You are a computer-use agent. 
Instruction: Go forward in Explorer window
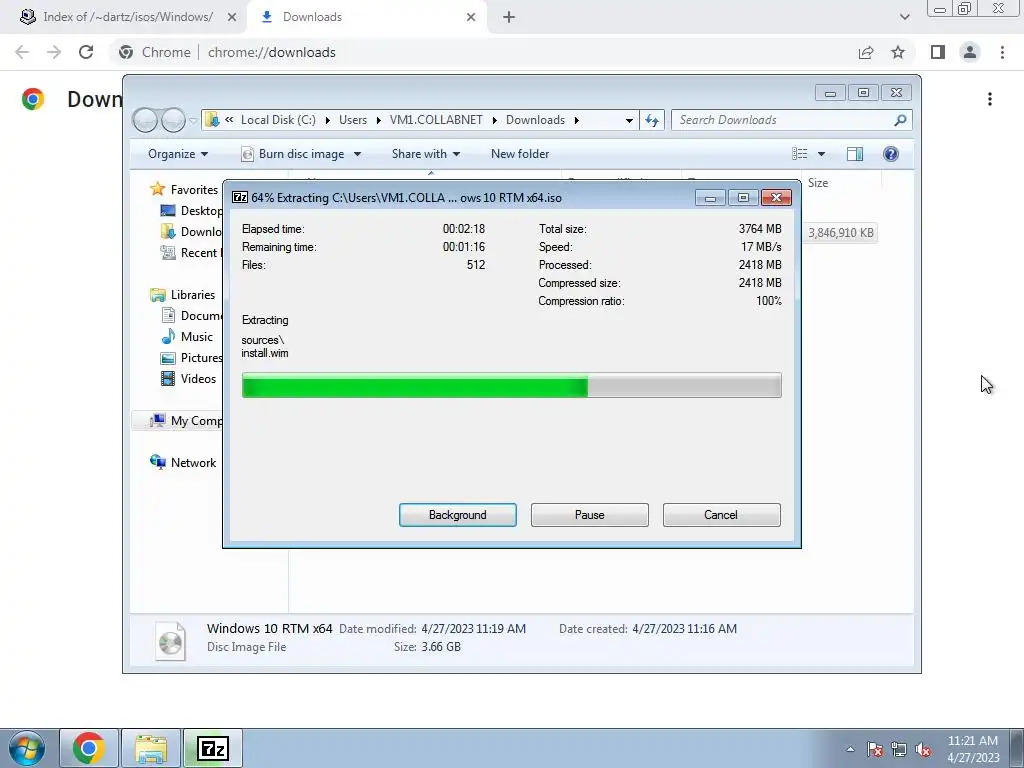(173, 120)
